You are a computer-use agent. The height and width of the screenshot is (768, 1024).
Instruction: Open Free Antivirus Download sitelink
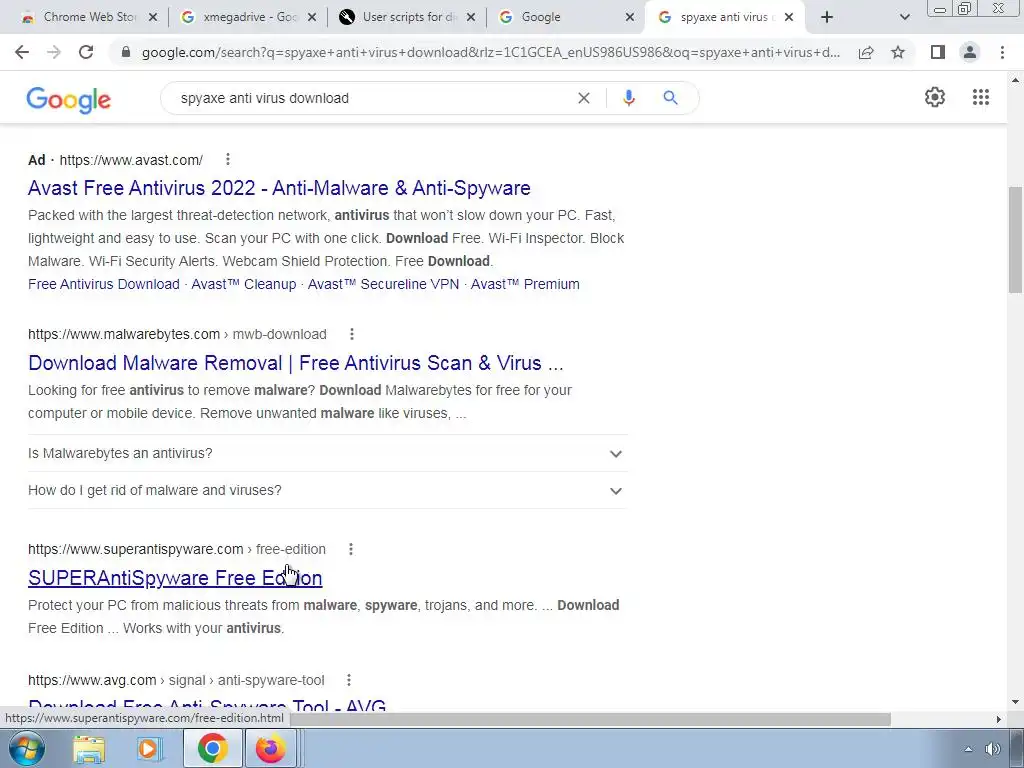click(x=104, y=284)
